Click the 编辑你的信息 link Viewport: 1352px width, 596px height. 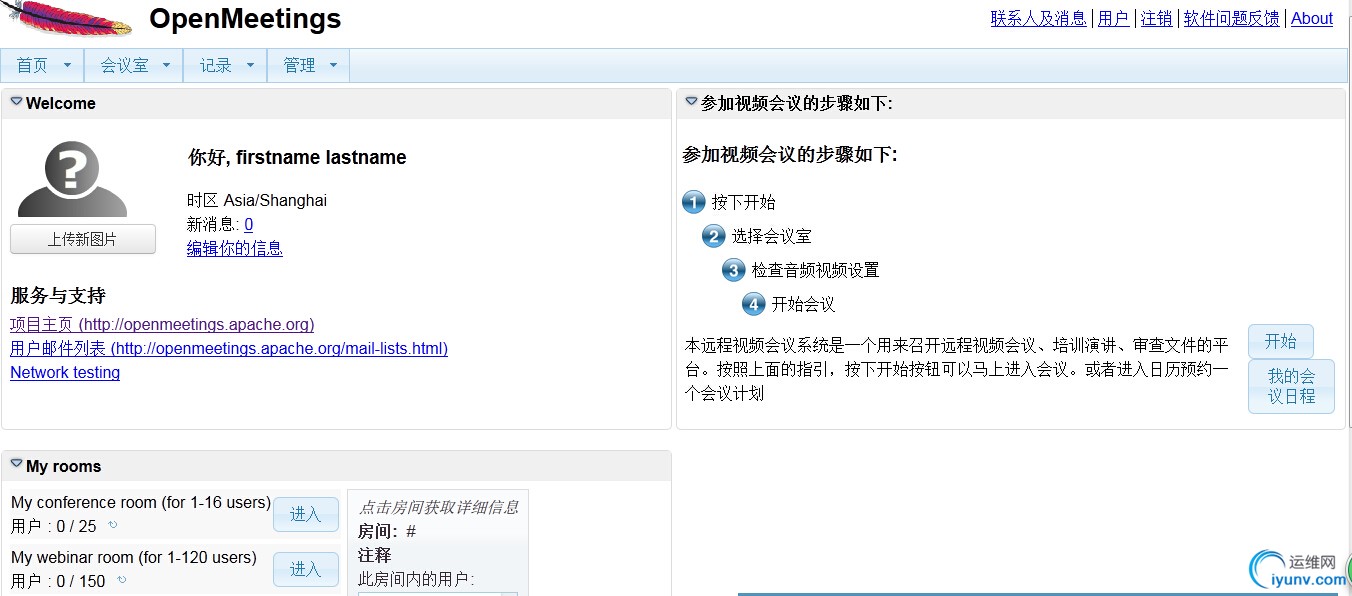(235, 249)
